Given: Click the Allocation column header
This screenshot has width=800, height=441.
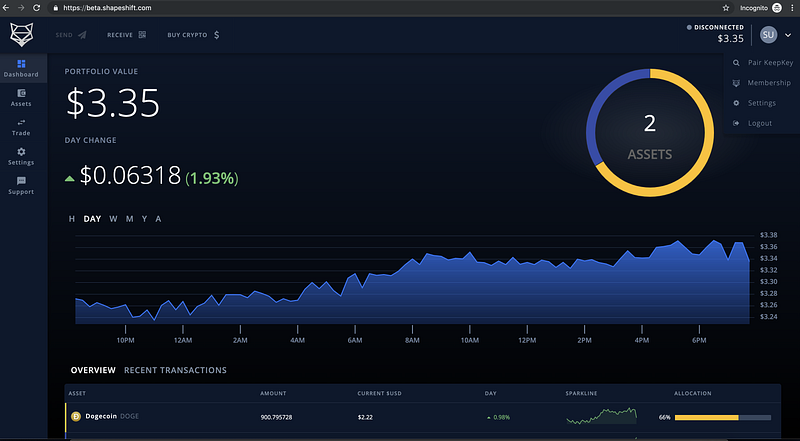Looking at the screenshot, I should tap(692, 394).
